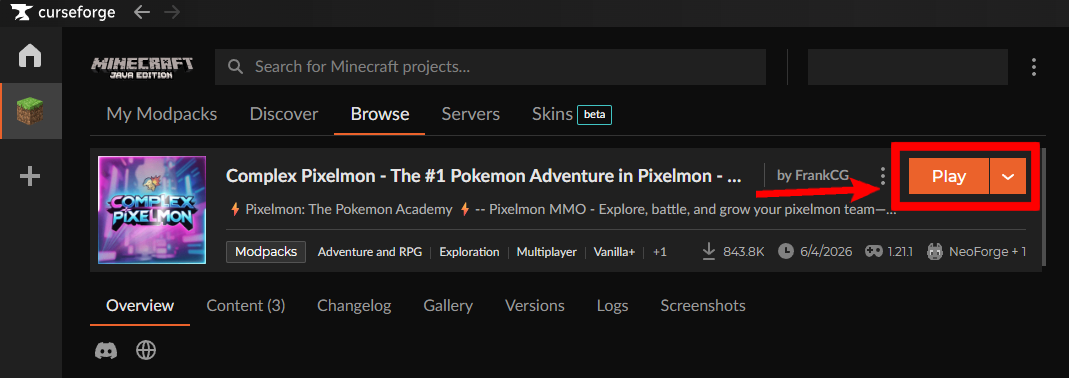Switch to My Modpacks tab
Screen dimensions: 1069x378
[162, 114]
